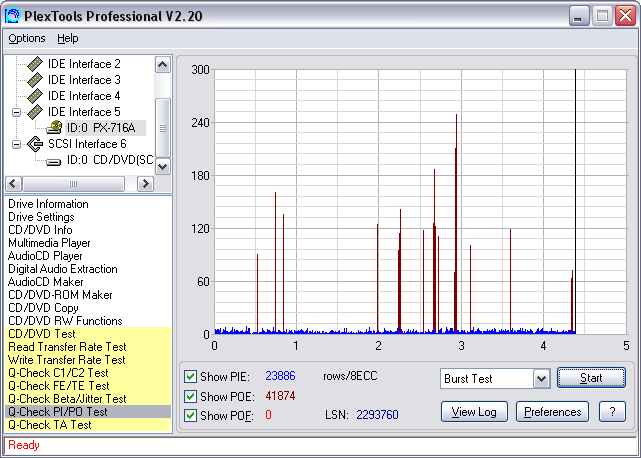Open CD/DVD-ROM Maker
641x458 pixels.
pos(60,295)
